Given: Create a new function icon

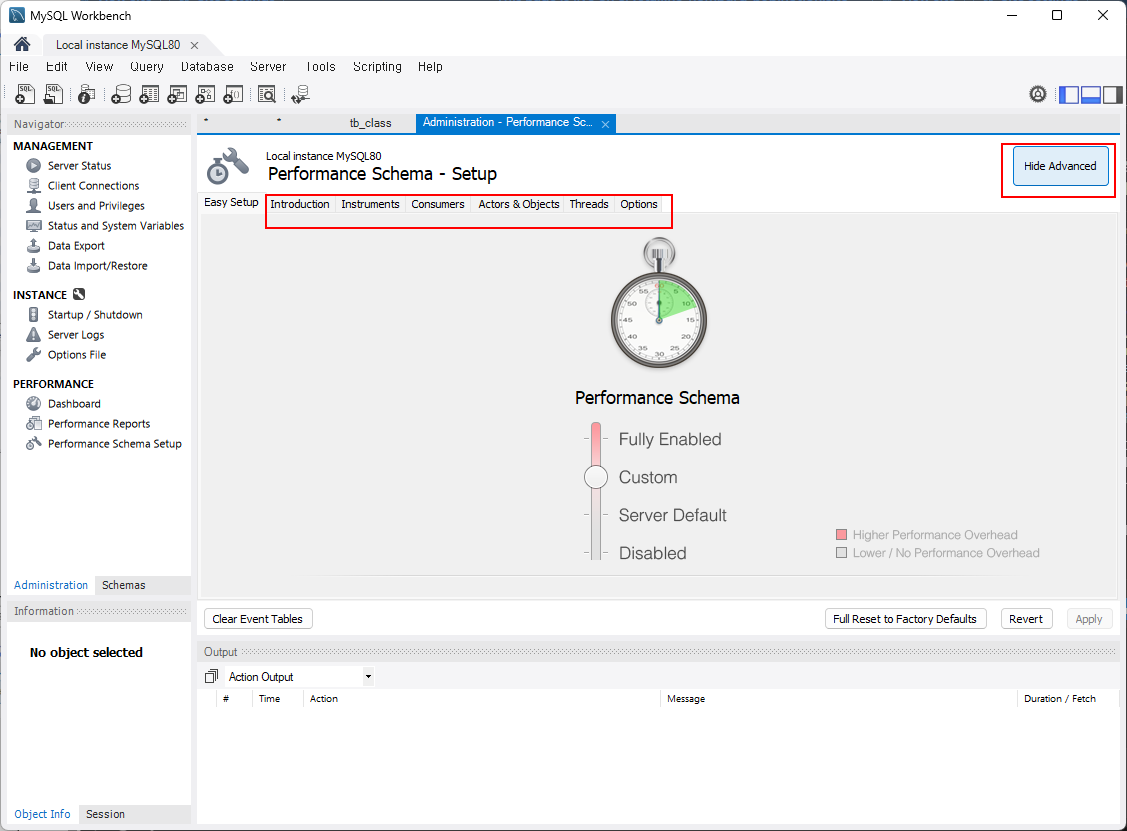Looking at the screenshot, I should click(233, 94).
